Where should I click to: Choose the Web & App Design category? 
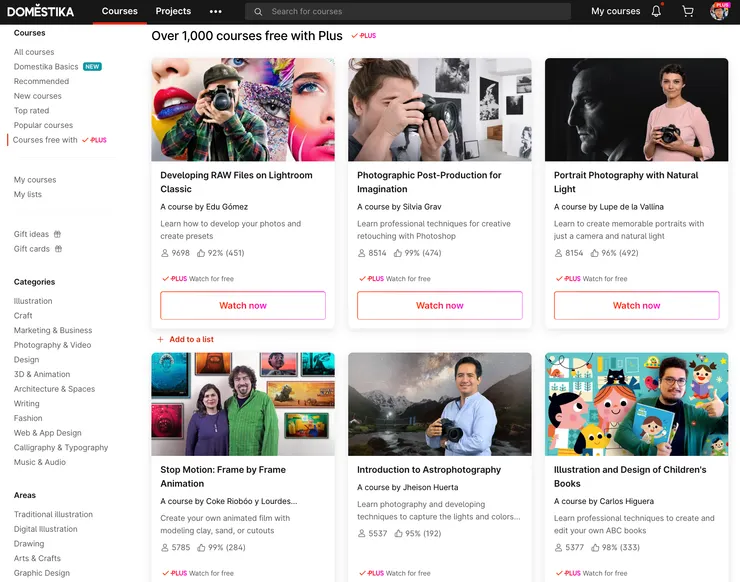tap(48, 433)
